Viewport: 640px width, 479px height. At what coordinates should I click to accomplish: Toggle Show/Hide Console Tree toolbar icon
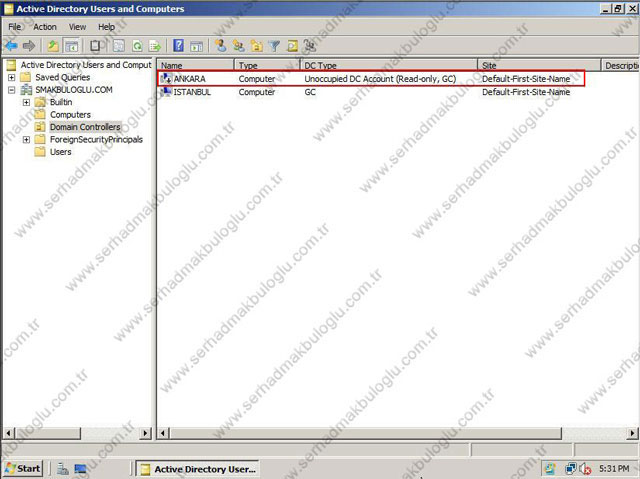[72, 46]
